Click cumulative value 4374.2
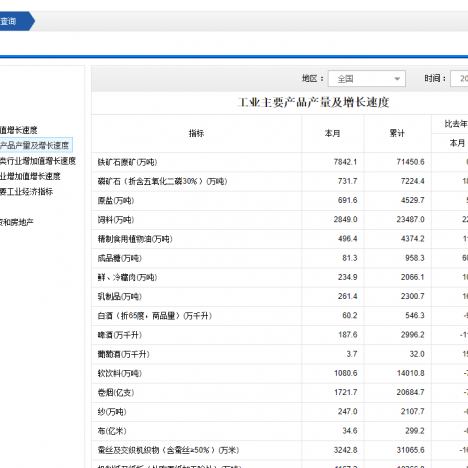The width and height of the screenshot is (468, 468). point(413,239)
